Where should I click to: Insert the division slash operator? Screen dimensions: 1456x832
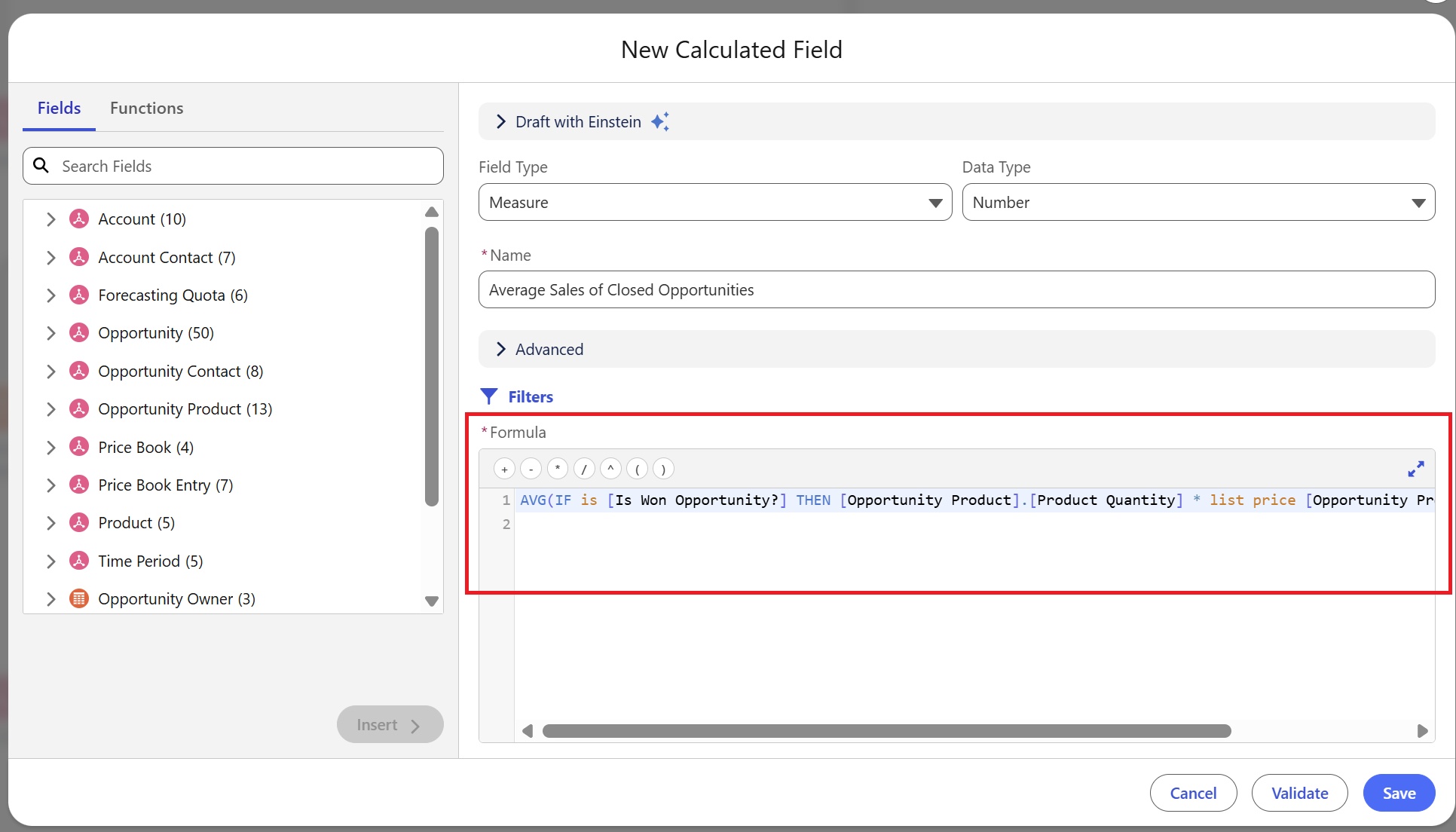[584, 470]
